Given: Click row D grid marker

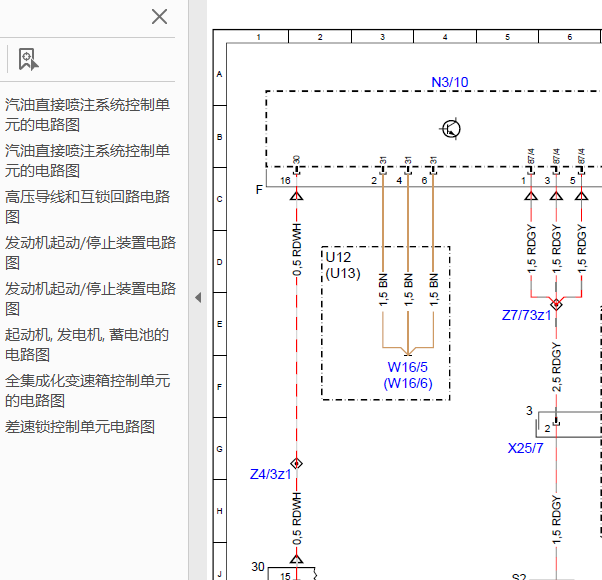Looking at the screenshot, I should [220, 262].
